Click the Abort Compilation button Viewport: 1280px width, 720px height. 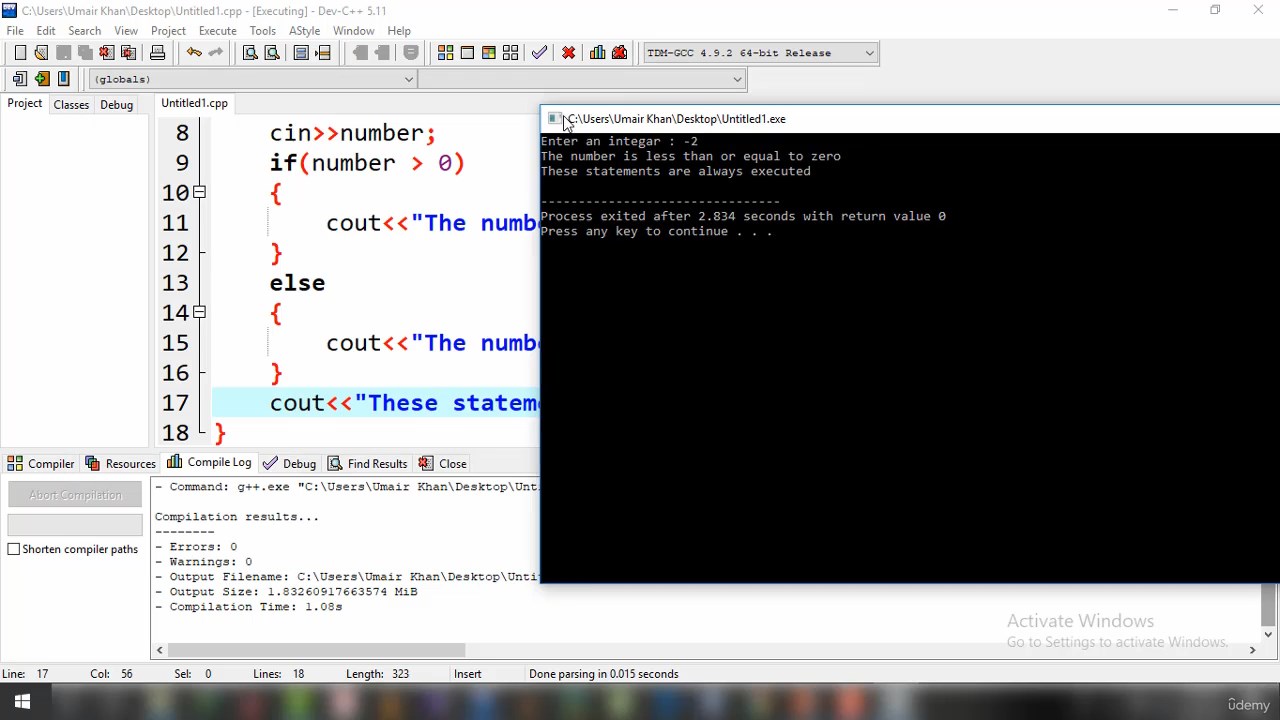[75, 495]
